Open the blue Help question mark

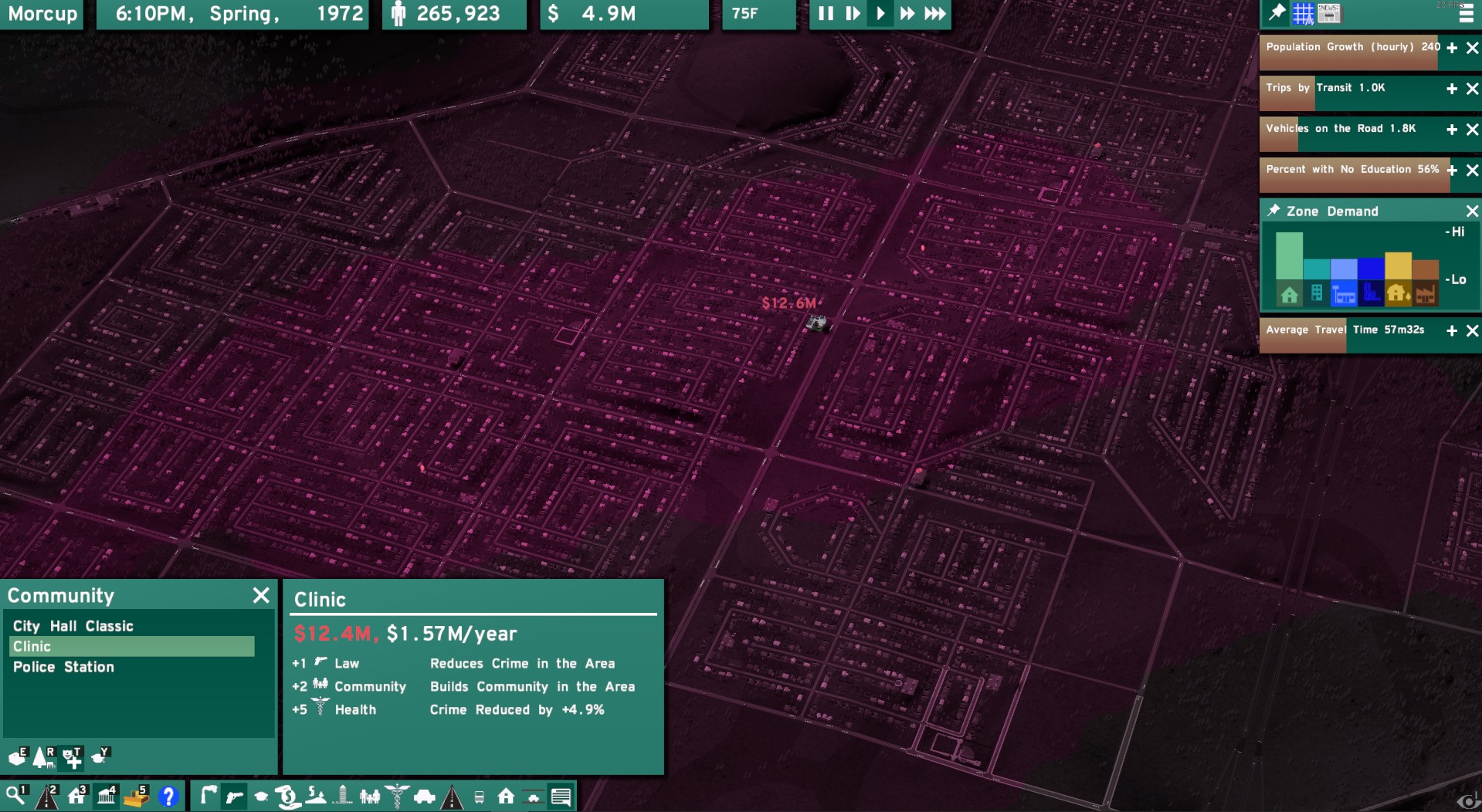click(168, 796)
